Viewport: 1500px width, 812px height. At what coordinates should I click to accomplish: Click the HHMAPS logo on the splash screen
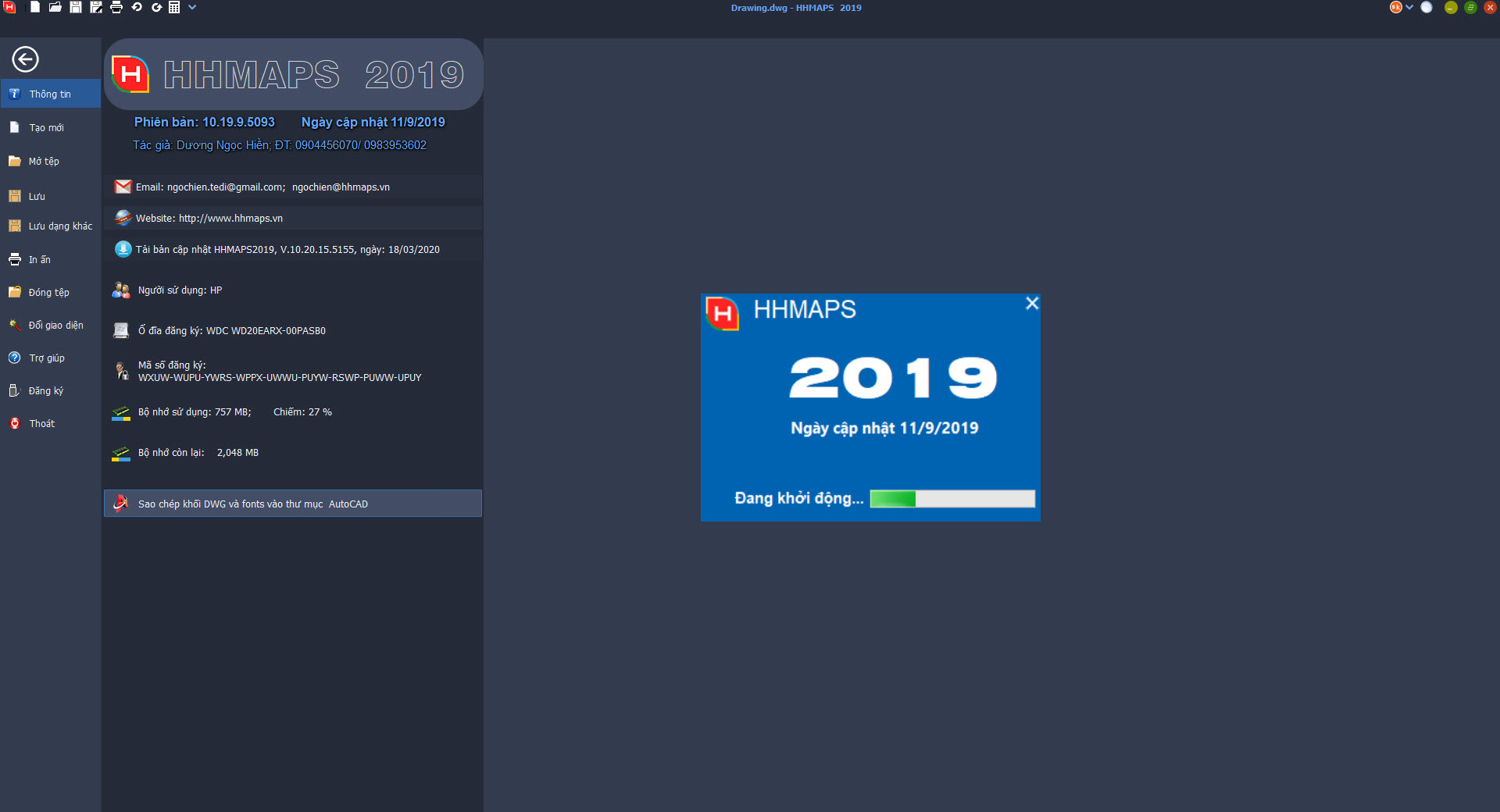(x=722, y=313)
